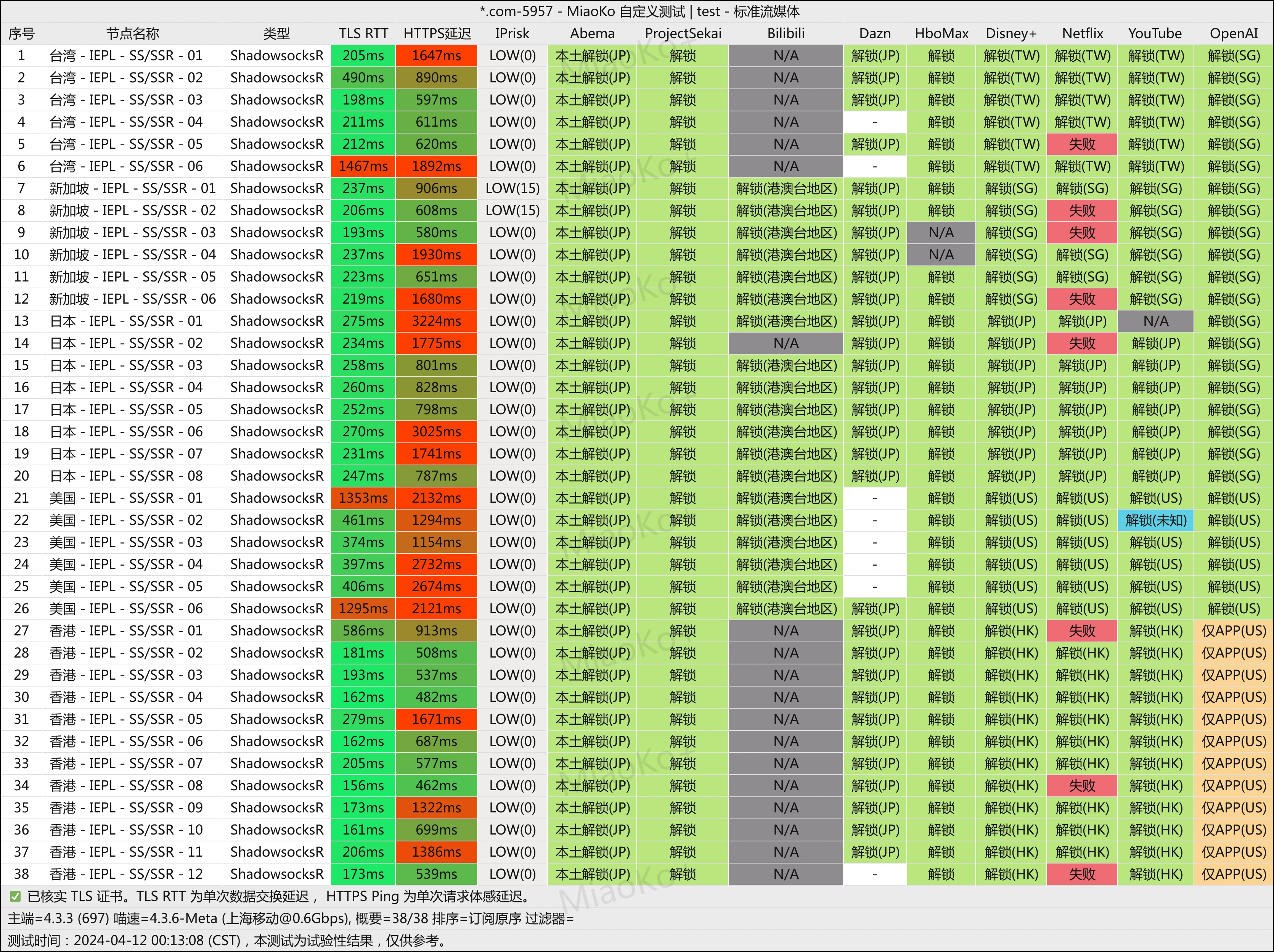Click the empty Dazn dash cell in row 4
The image size is (1274, 952).
[874, 122]
